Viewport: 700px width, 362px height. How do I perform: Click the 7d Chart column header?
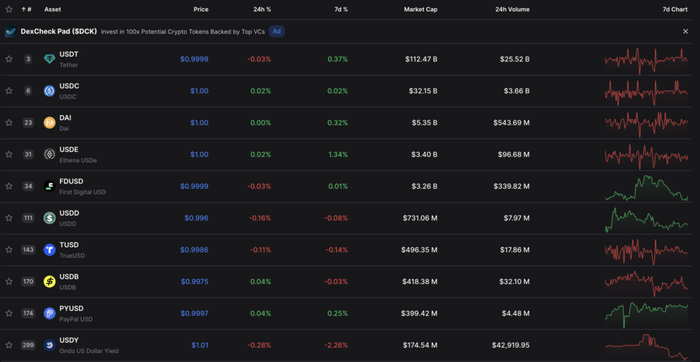pyautogui.click(x=675, y=9)
